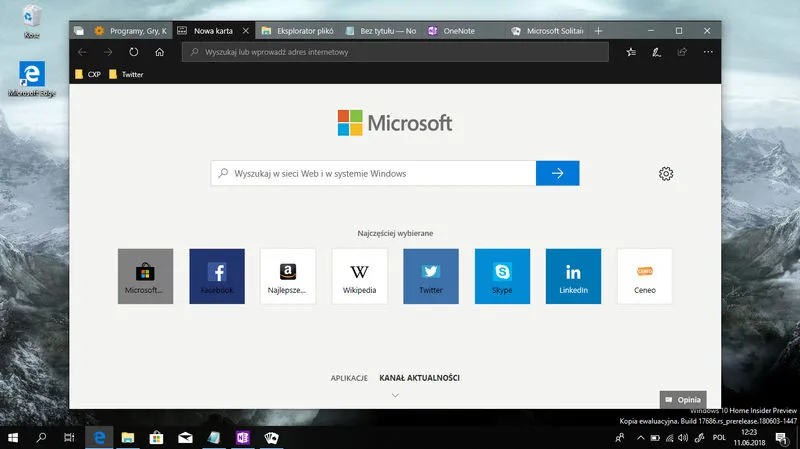This screenshot has height=449, width=800.
Task: Open Mail app from taskbar
Action: point(185,438)
